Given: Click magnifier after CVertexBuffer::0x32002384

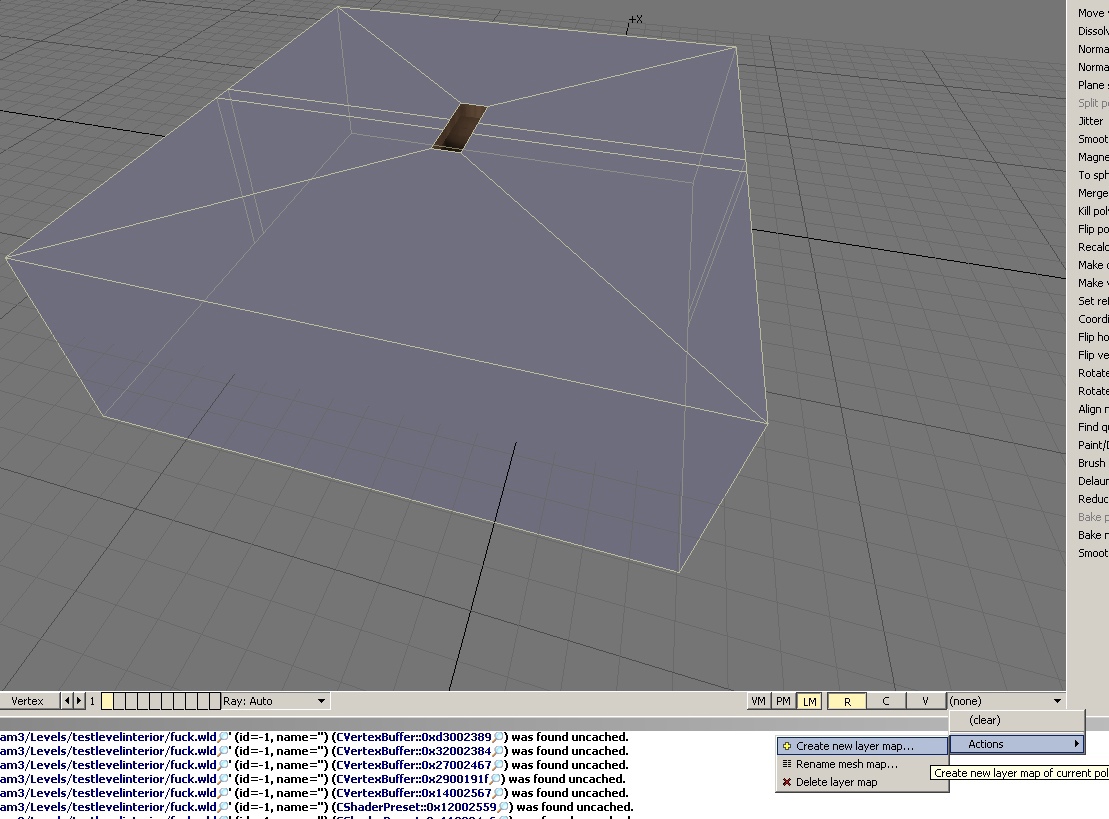Looking at the screenshot, I should click(498, 751).
